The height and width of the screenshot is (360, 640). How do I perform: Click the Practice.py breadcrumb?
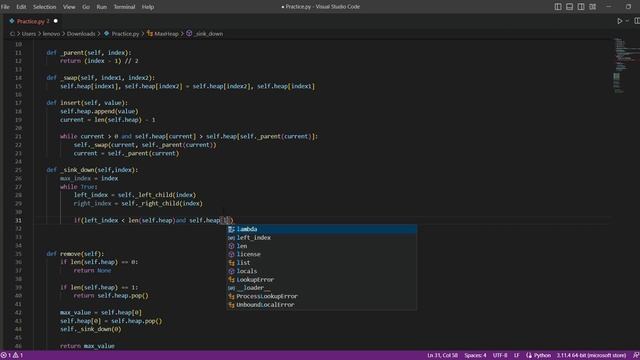click(125, 33)
